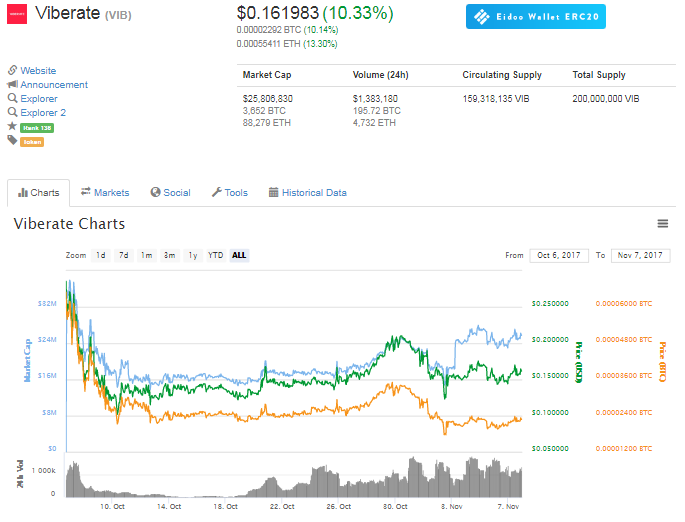
Task: Open the Charts tab
Action: (38, 193)
